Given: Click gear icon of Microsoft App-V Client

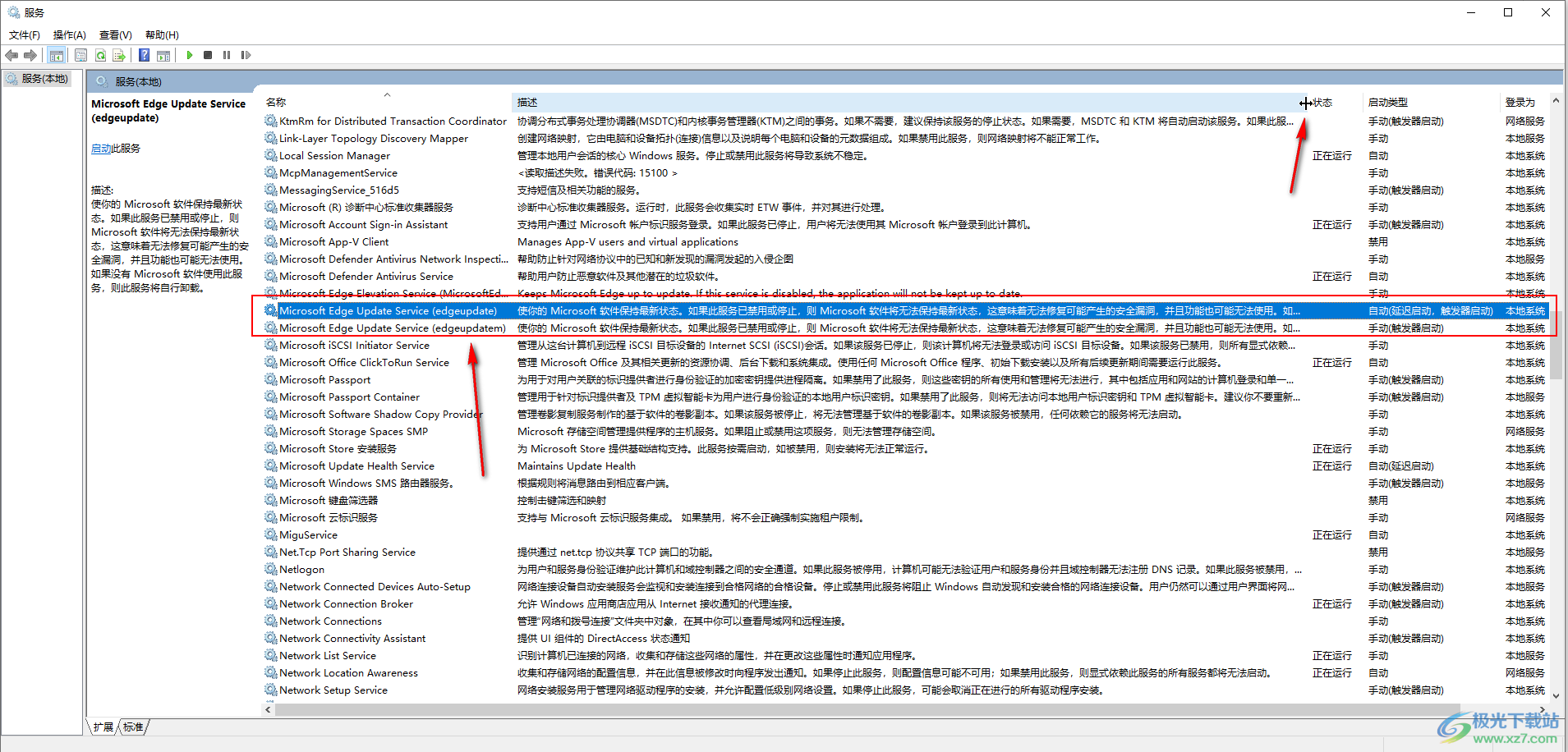Looking at the screenshot, I should (270, 241).
